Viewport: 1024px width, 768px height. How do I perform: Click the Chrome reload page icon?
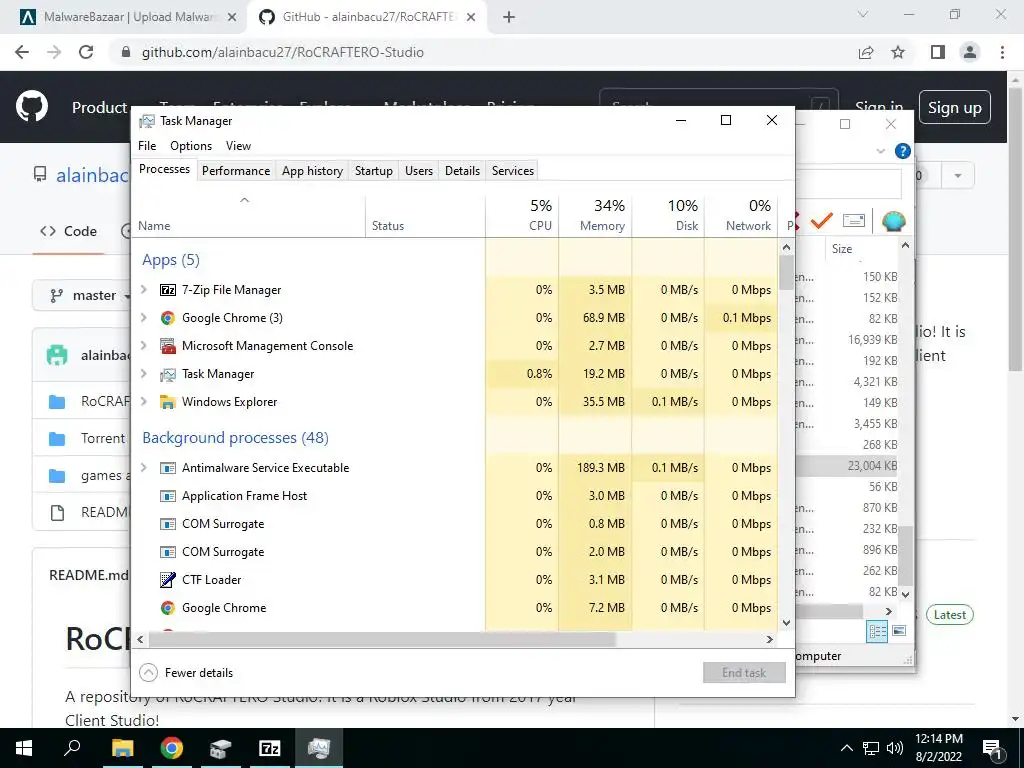point(86,52)
